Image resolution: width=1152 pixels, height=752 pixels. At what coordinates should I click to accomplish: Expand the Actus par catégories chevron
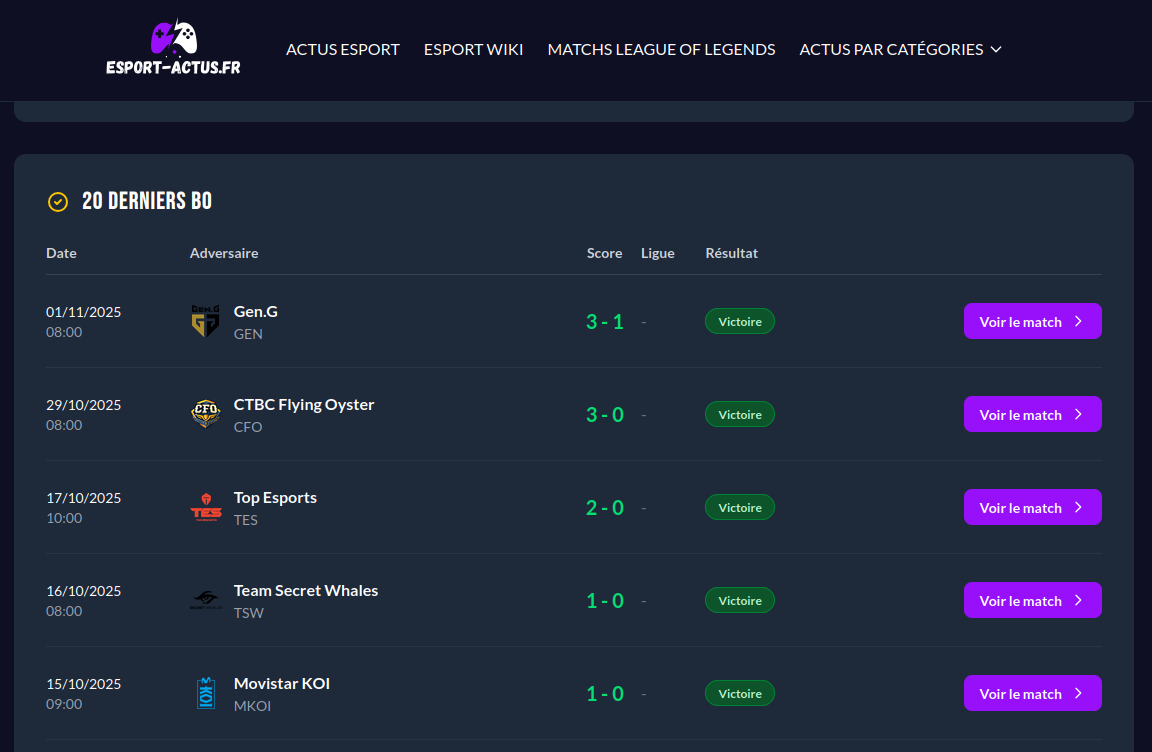pyautogui.click(x=996, y=49)
